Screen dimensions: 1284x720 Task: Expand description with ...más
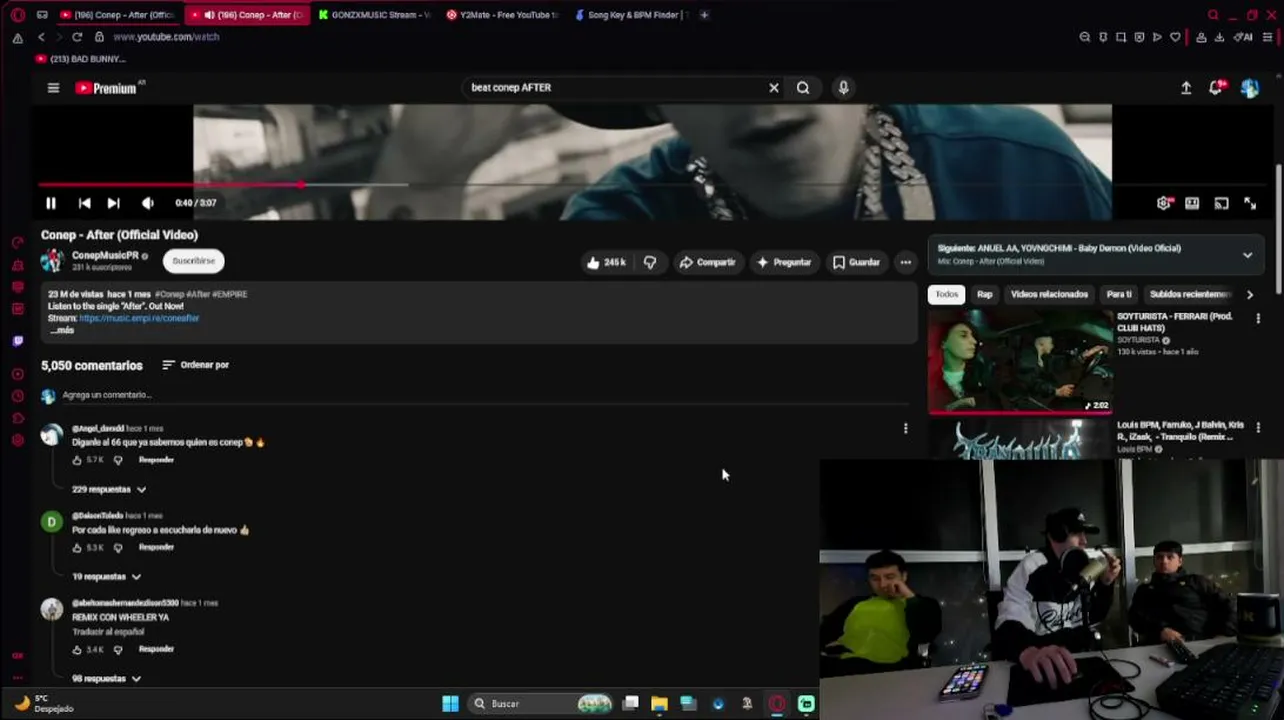62,330
